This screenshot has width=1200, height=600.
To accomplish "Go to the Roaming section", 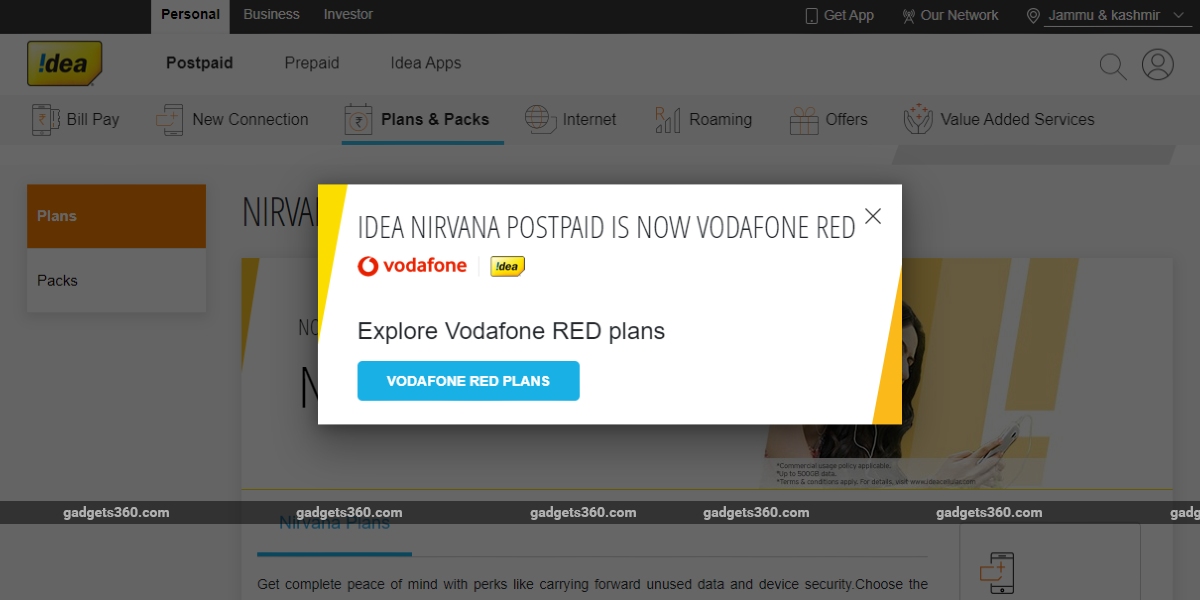I will point(703,120).
